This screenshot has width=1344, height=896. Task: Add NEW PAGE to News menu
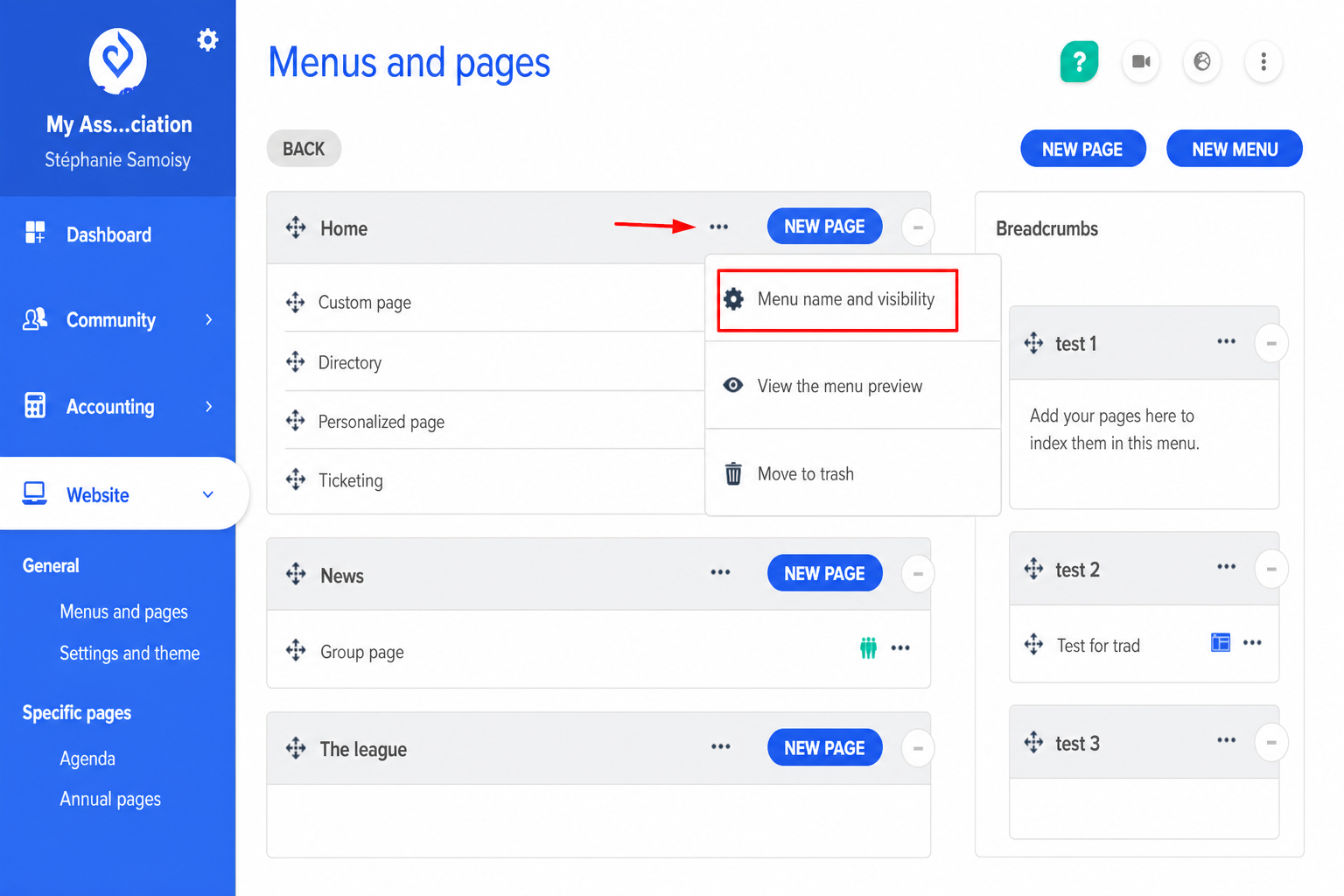tap(824, 573)
